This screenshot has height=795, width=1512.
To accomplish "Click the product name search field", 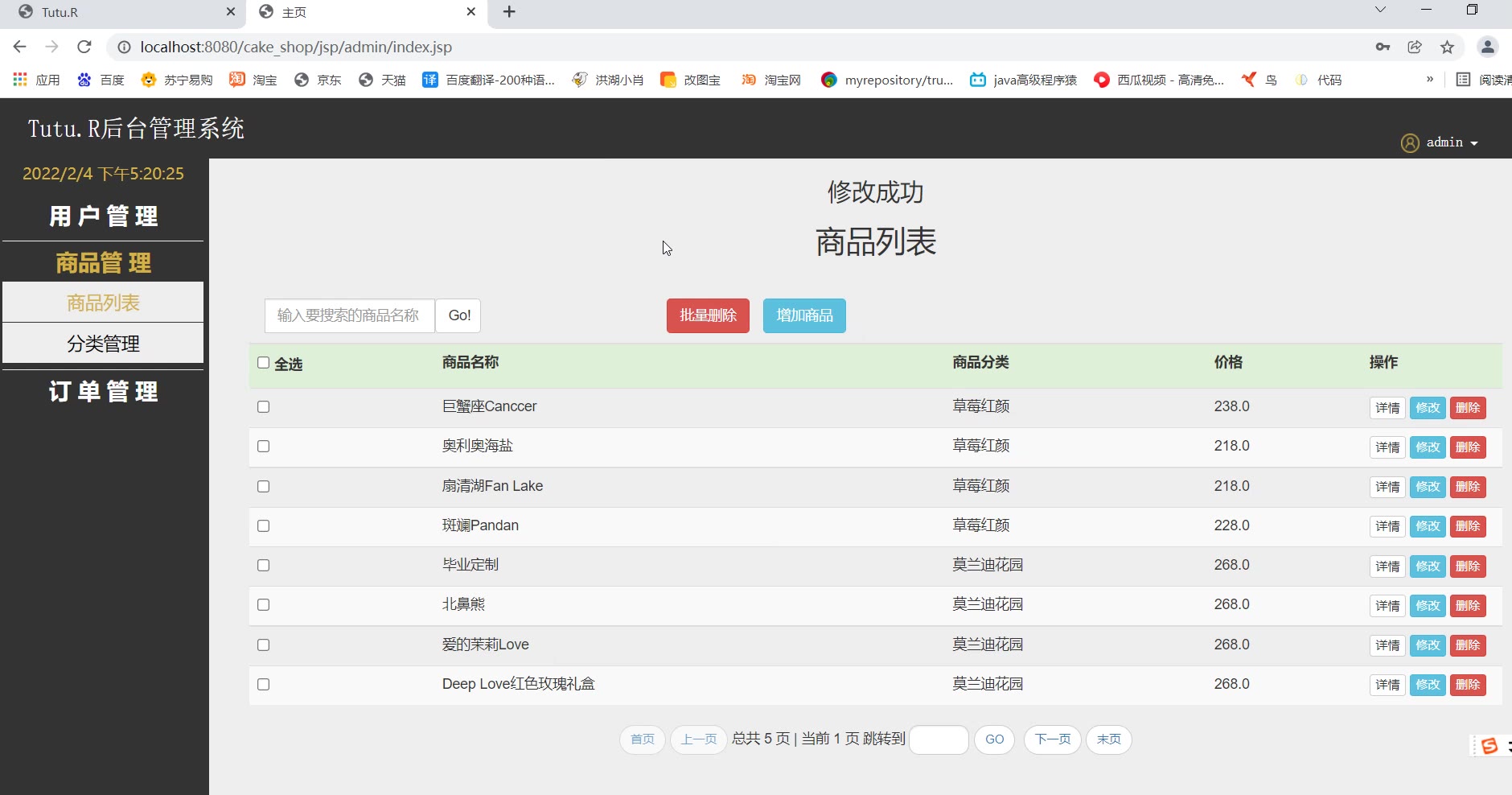I will coord(349,315).
